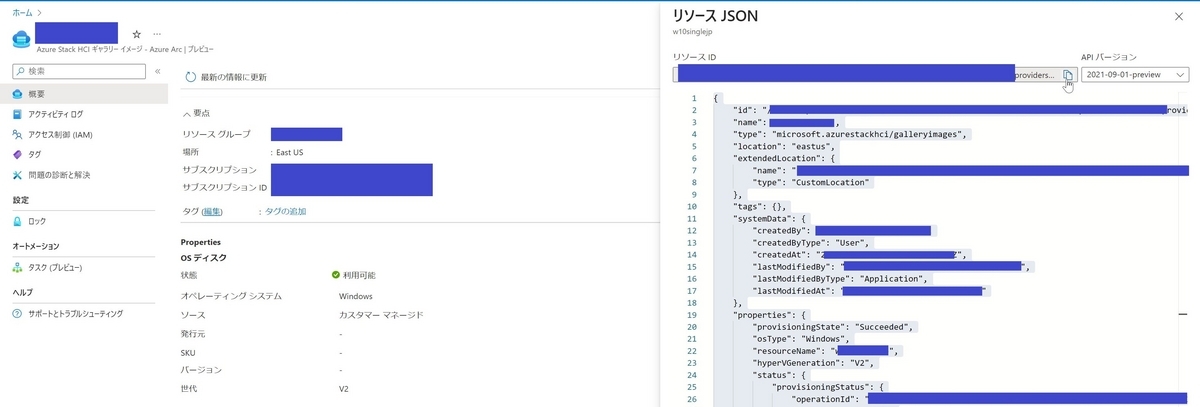
Task: Click the カスタマー マネージド source value
Action: click(381, 315)
